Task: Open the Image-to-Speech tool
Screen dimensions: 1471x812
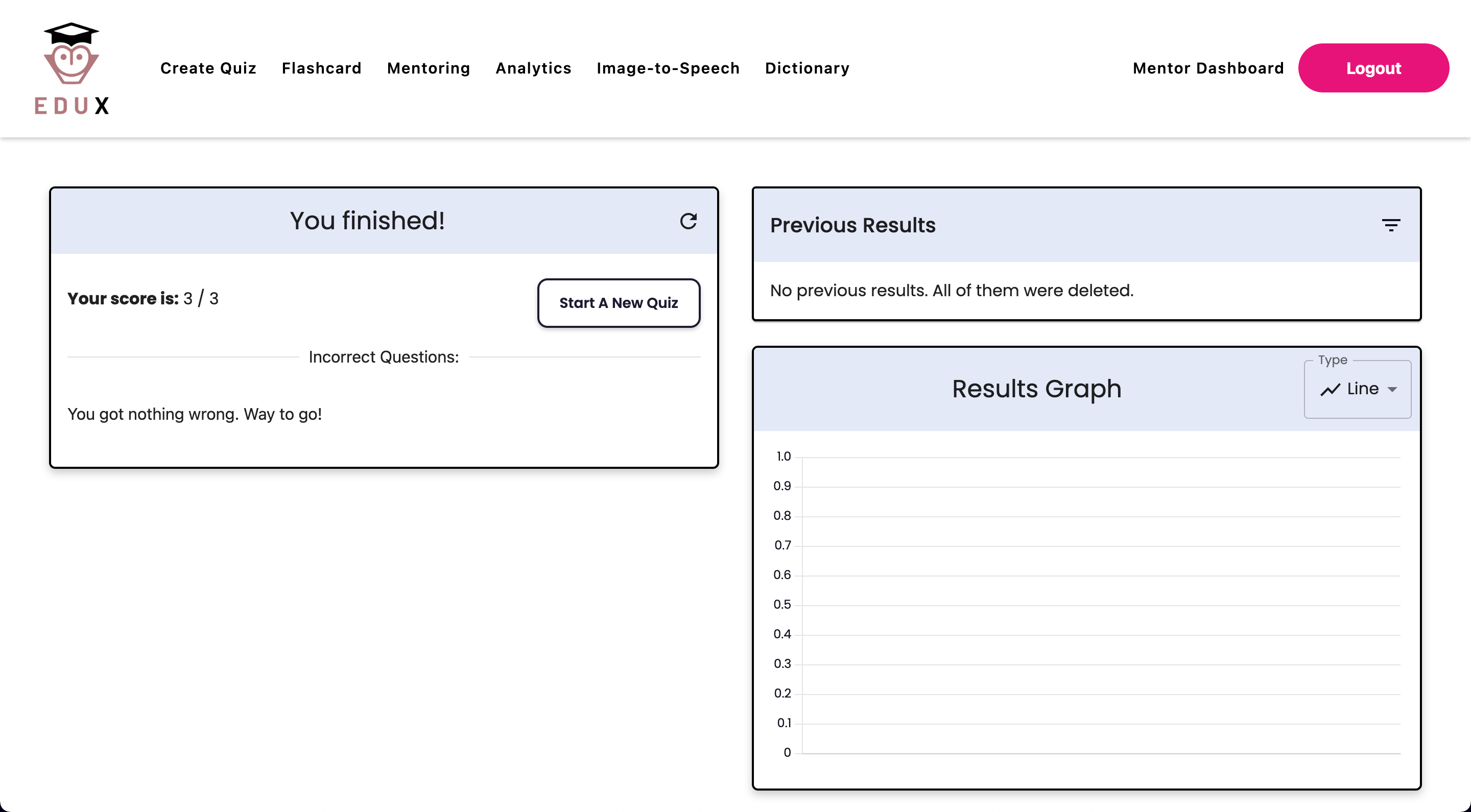Action: click(x=668, y=68)
